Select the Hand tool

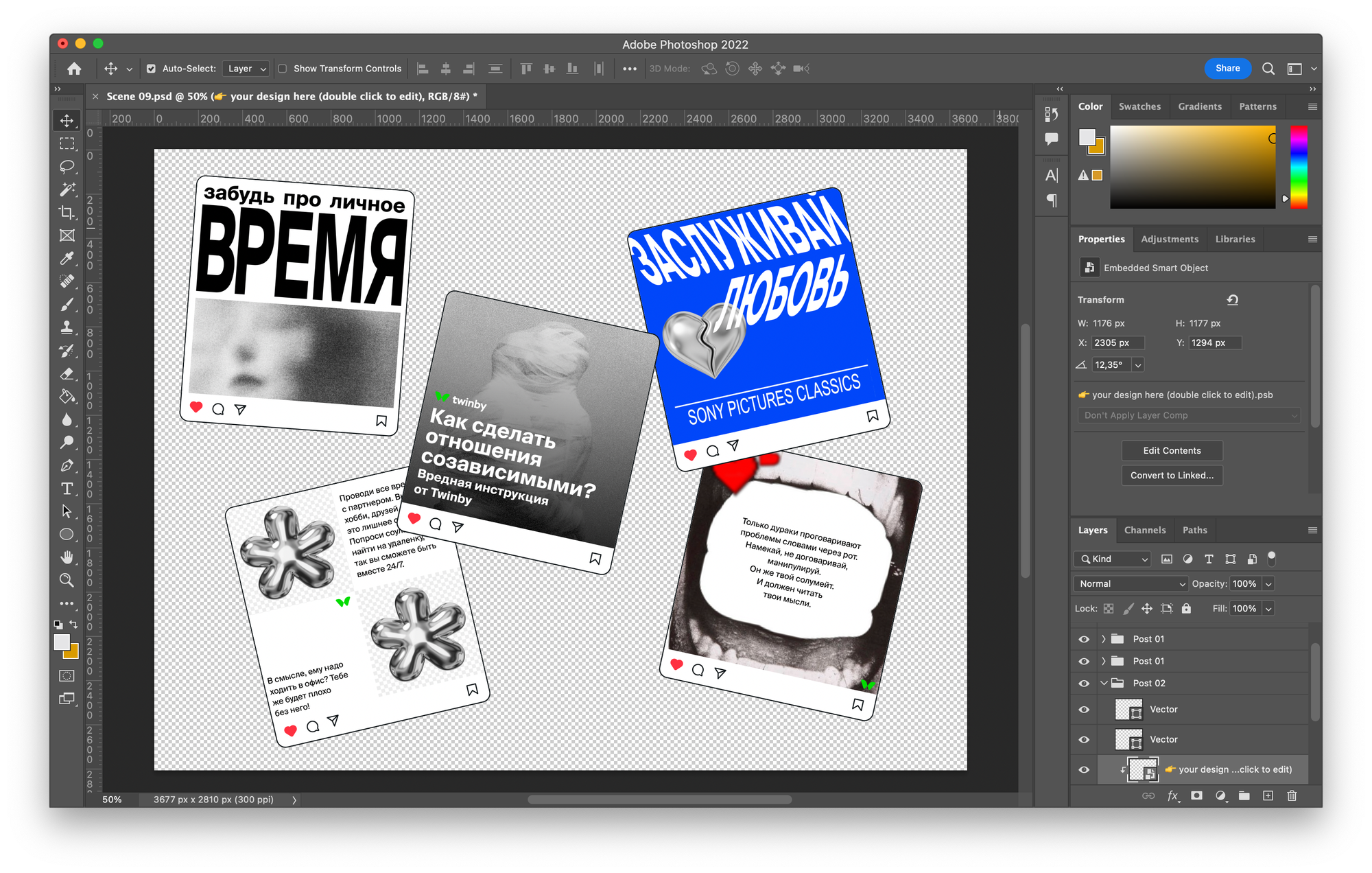point(67,557)
